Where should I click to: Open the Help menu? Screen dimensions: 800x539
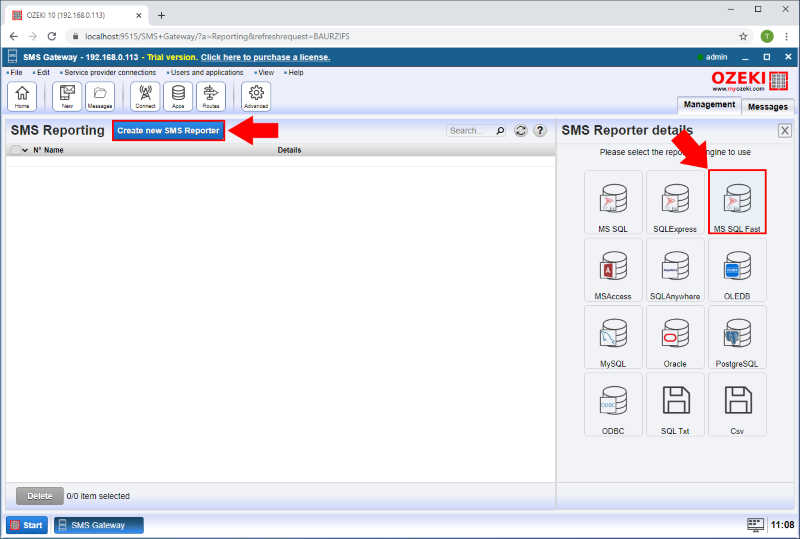coord(295,72)
